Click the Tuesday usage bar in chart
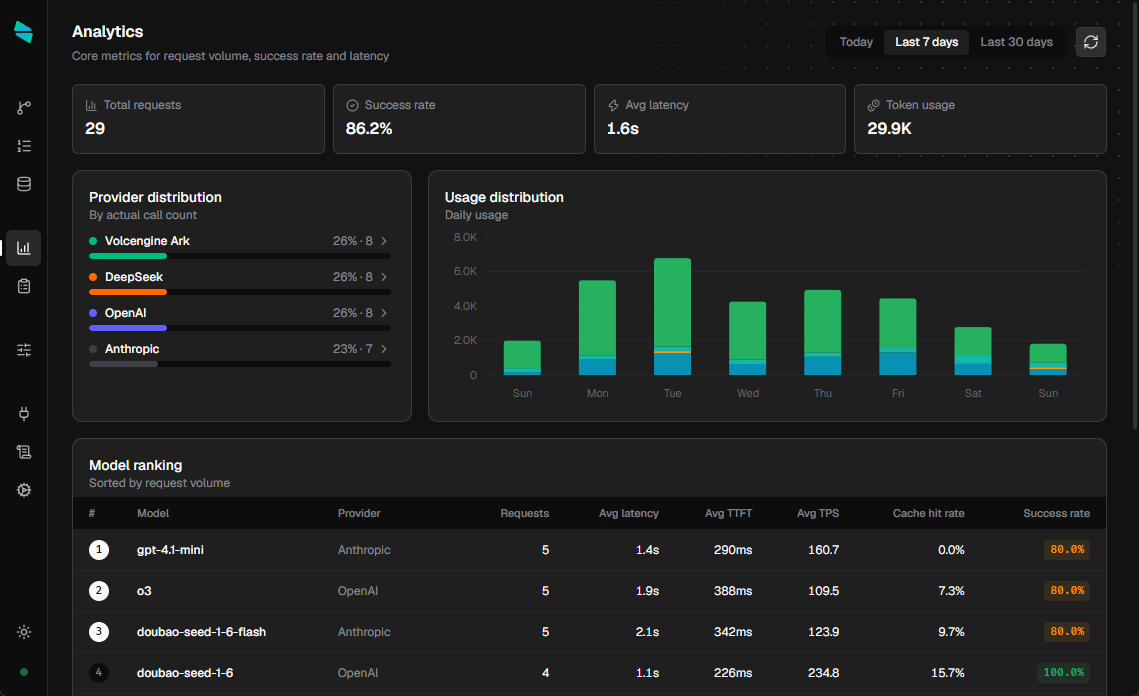Image resolution: width=1139 pixels, height=696 pixels. tap(673, 317)
